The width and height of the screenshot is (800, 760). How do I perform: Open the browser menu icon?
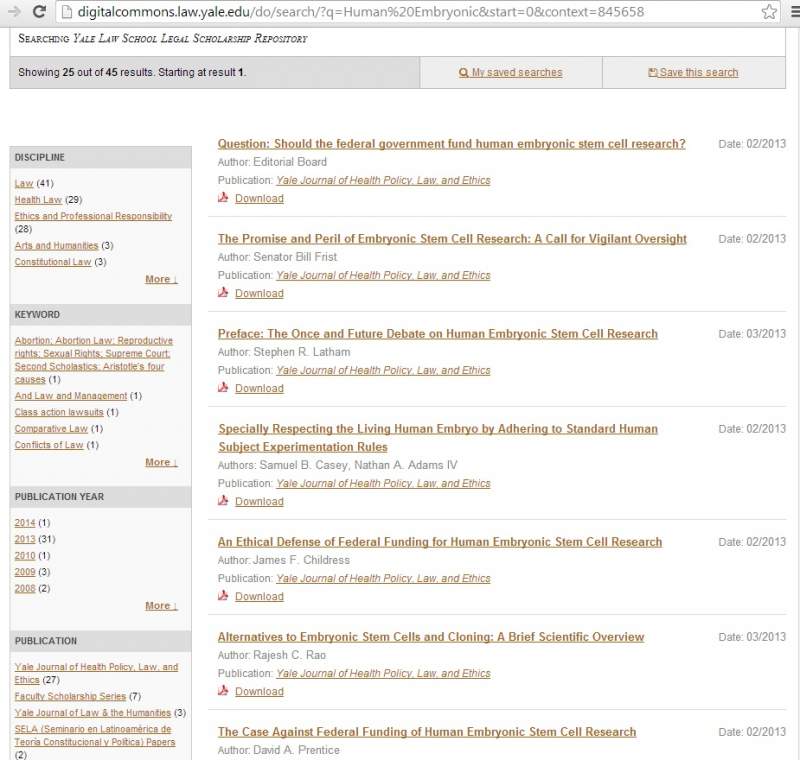tap(795, 11)
